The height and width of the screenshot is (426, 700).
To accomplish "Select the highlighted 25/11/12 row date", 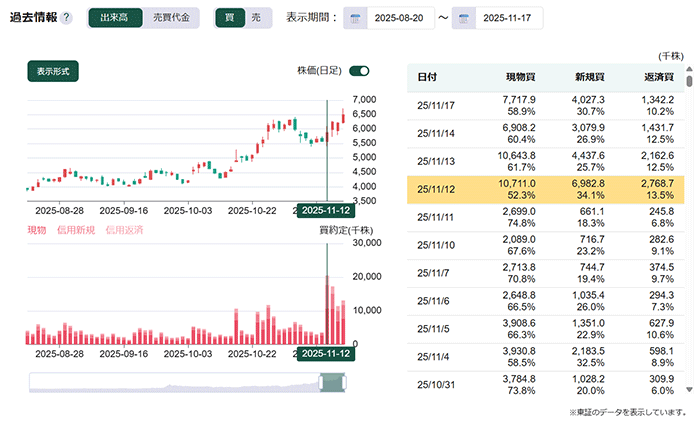I will click(436, 189).
